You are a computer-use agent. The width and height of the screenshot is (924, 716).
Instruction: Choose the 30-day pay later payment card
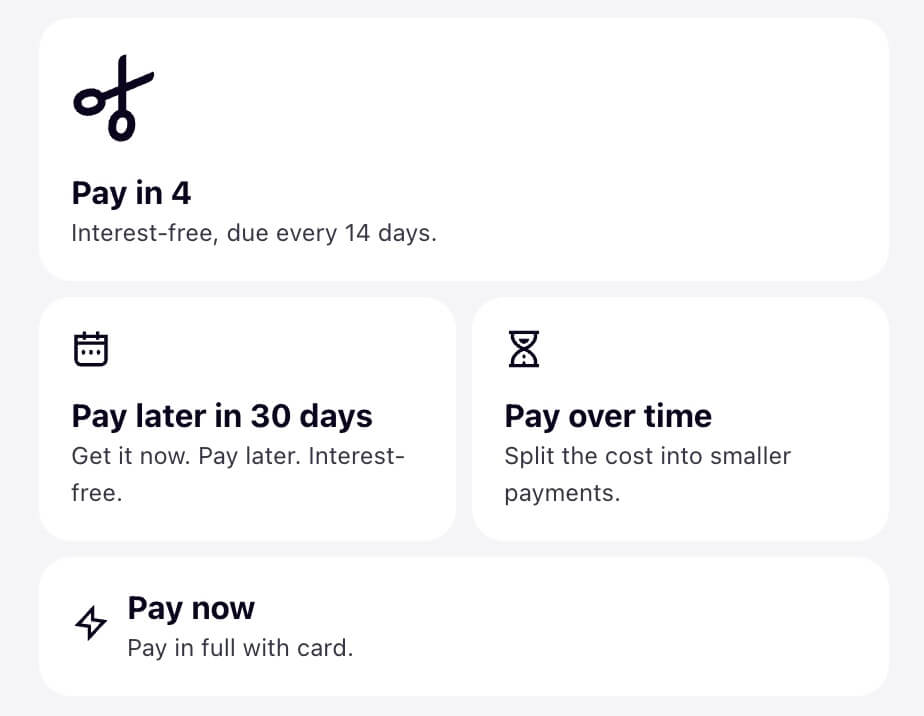(247, 418)
